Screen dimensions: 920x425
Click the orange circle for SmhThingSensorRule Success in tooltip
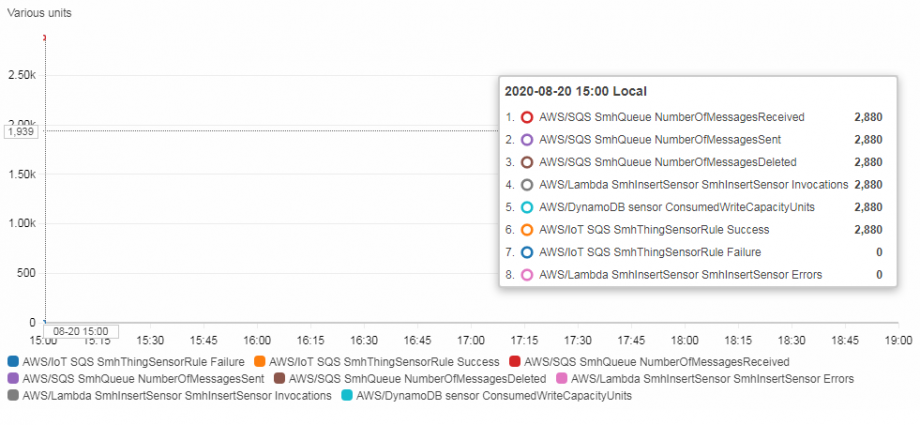(x=527, y=230)
